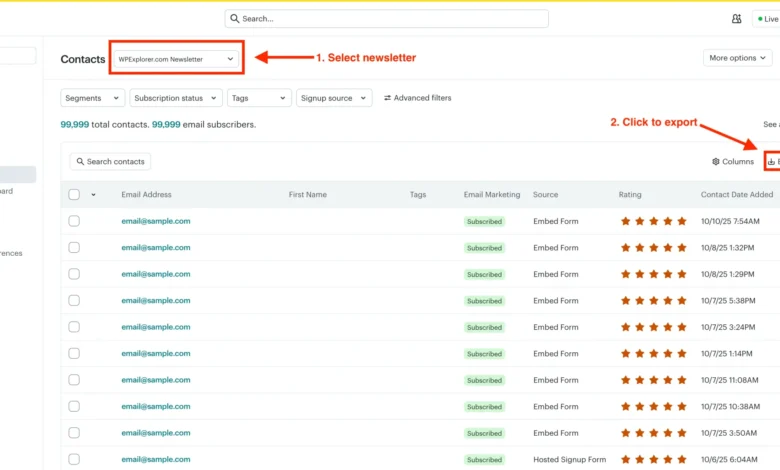Click the fifth rating star in the 10/10/25 row
Viewport: 780px width, 470px height.
[x=682, y=221]
